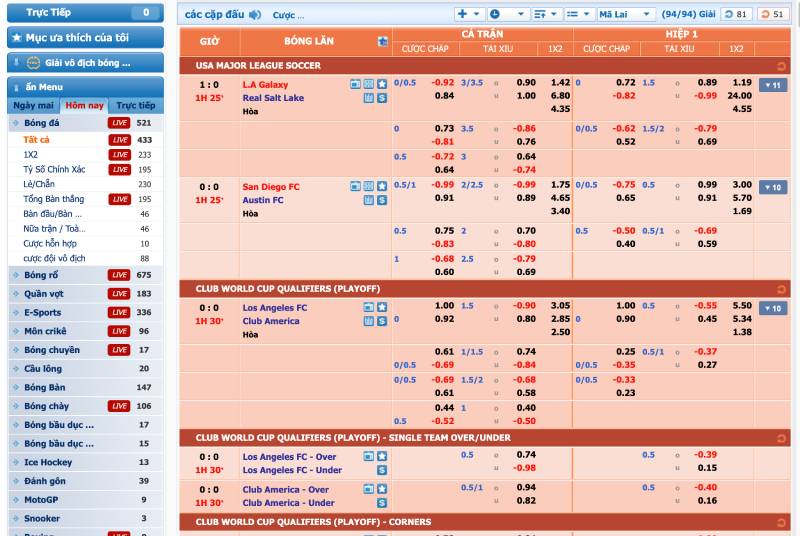The height and width of the screenshot is (536, 800).
Task: Click the S icon for Club America
Action: (382, 321)
